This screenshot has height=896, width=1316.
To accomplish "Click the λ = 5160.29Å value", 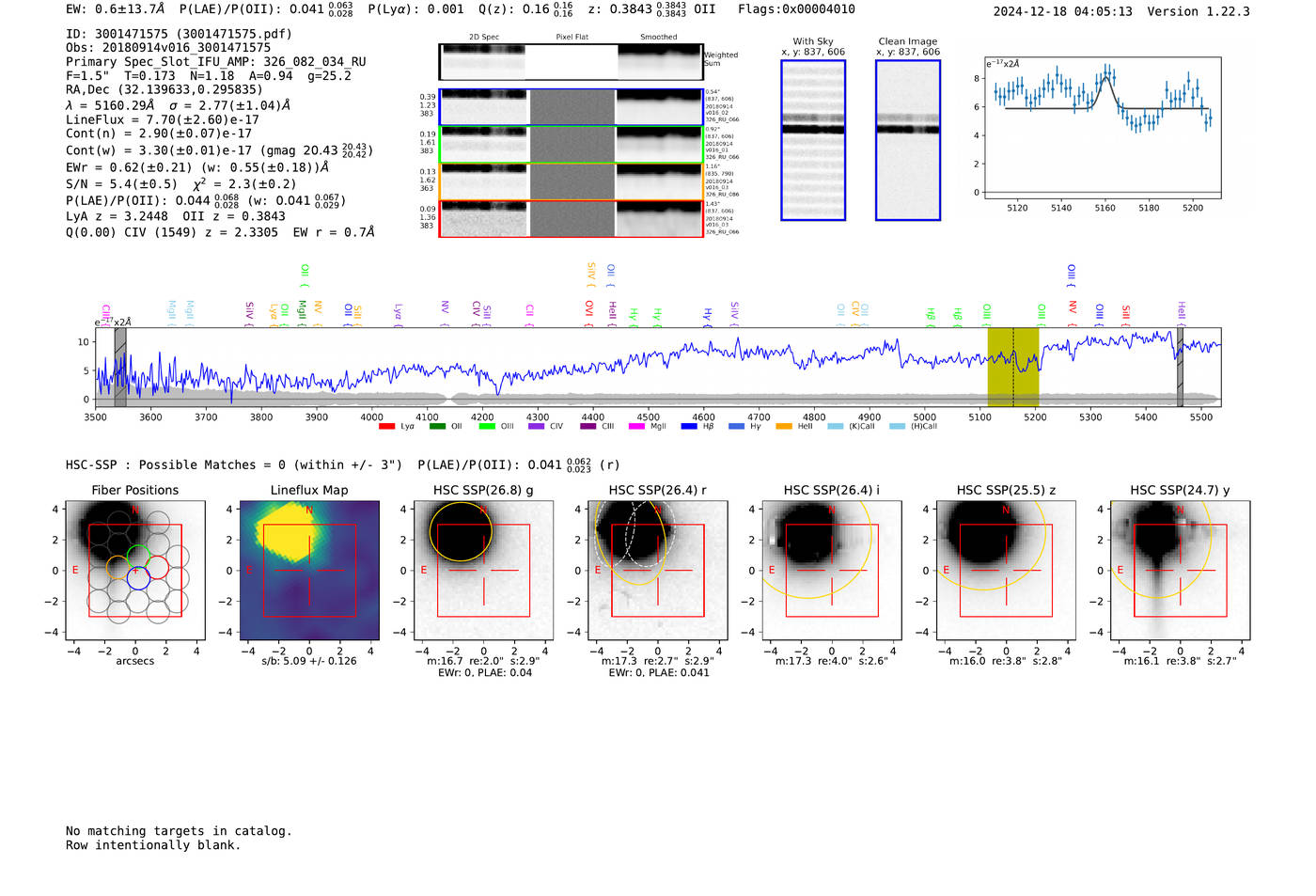I will coord(179,105).
